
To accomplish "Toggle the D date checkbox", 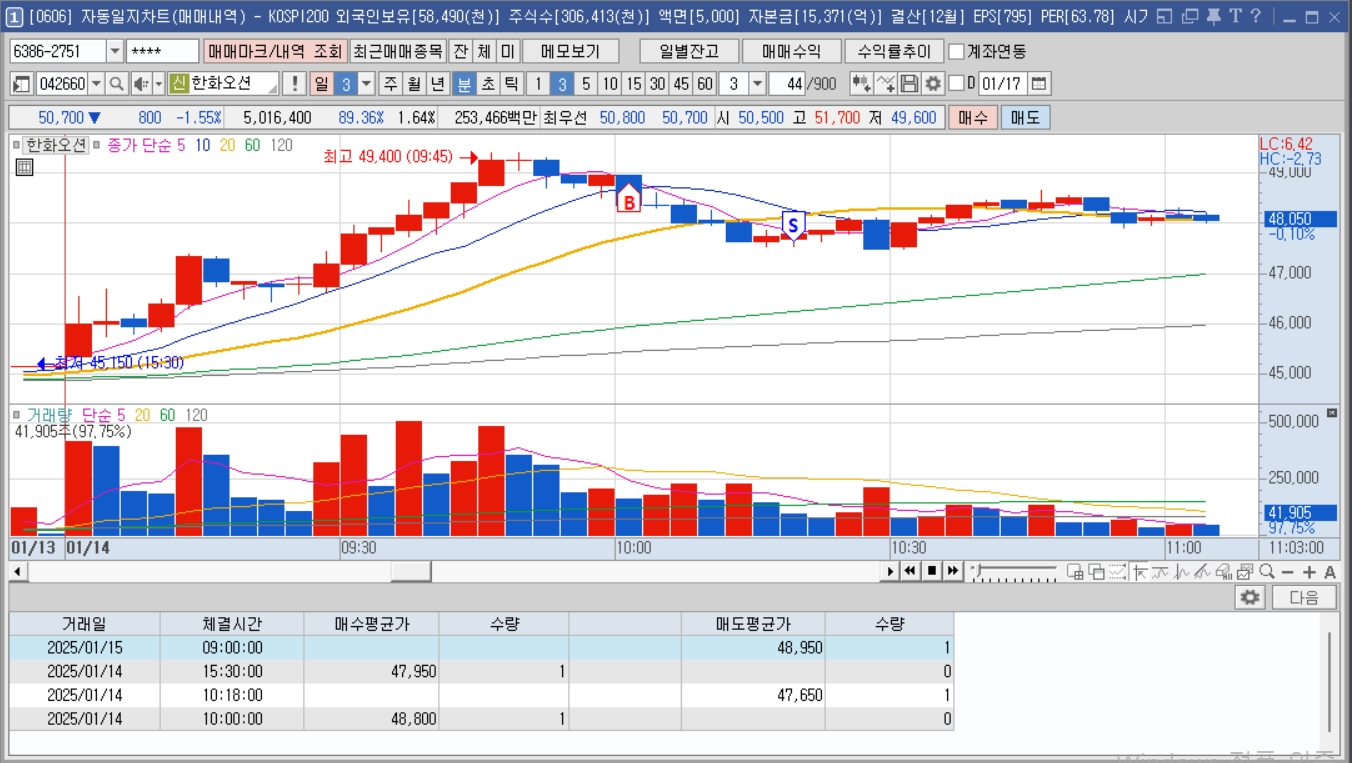I will [957, 84].
